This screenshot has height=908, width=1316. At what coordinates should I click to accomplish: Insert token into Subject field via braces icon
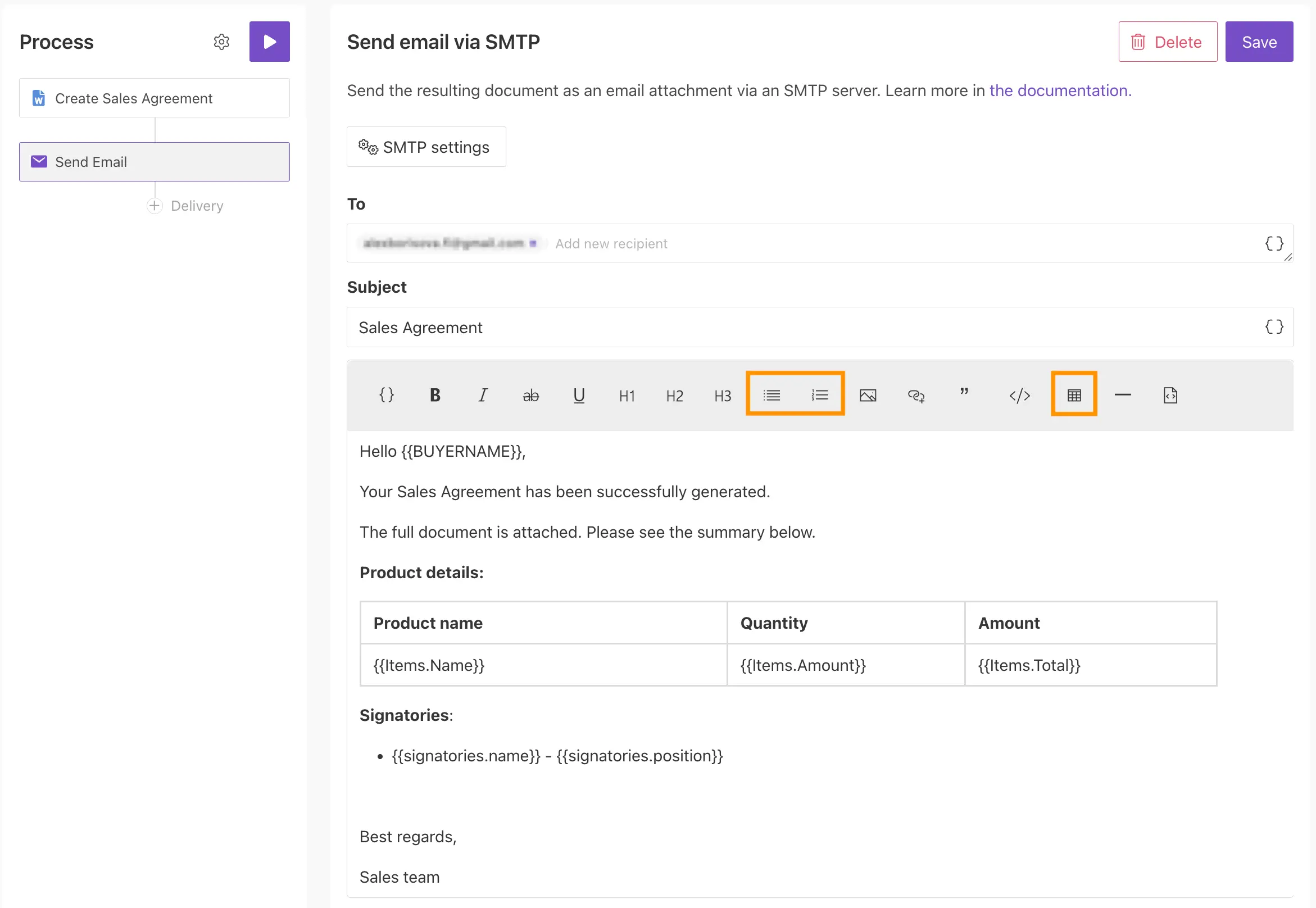click(x=1273, y=326)
